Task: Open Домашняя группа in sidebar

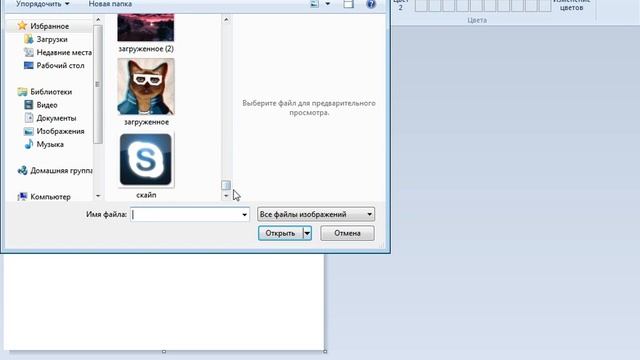Action: [55, 171]
